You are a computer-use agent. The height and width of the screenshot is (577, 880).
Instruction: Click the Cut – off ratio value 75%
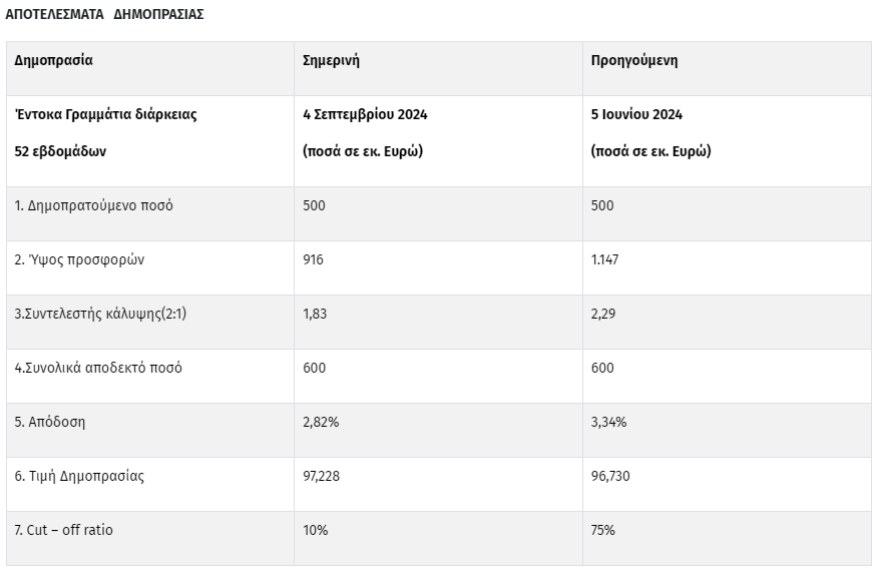(603, 529)
